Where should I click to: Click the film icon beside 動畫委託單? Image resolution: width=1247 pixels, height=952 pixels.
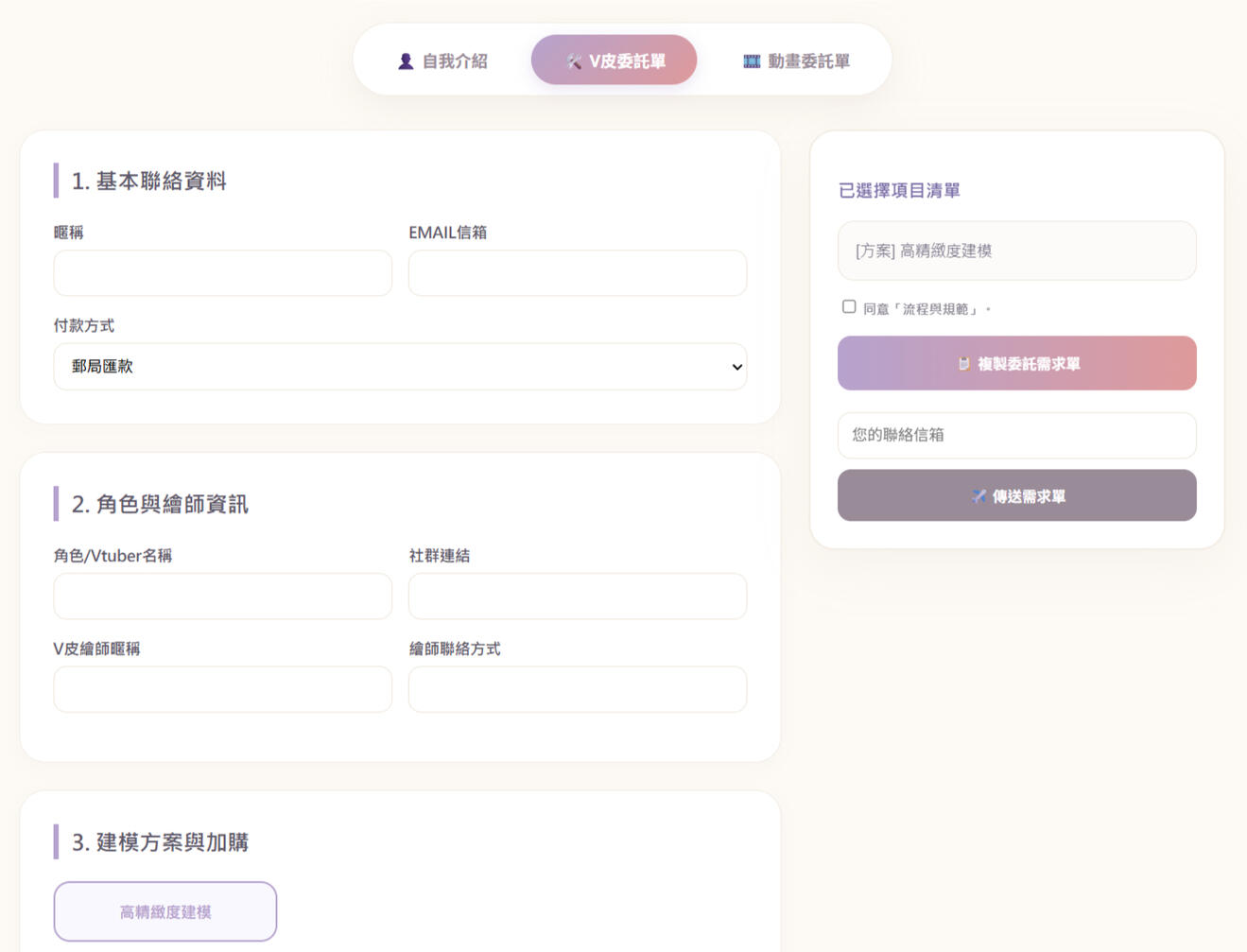(752, 61)
